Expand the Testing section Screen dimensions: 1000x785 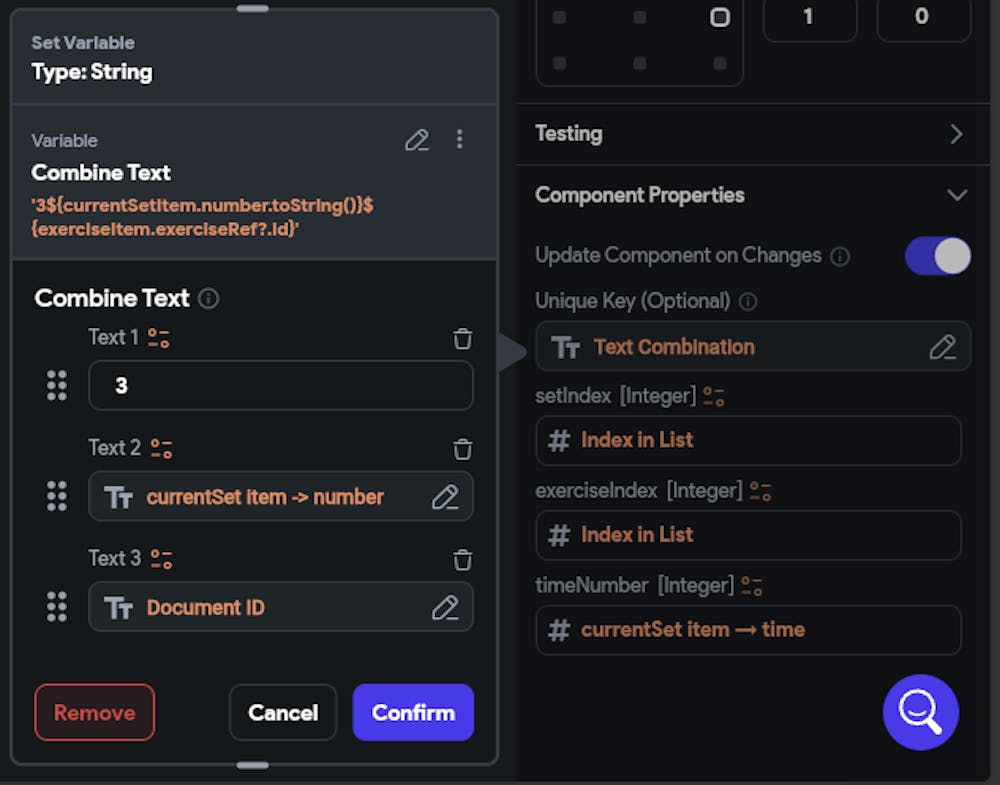(x=956, y=134)
